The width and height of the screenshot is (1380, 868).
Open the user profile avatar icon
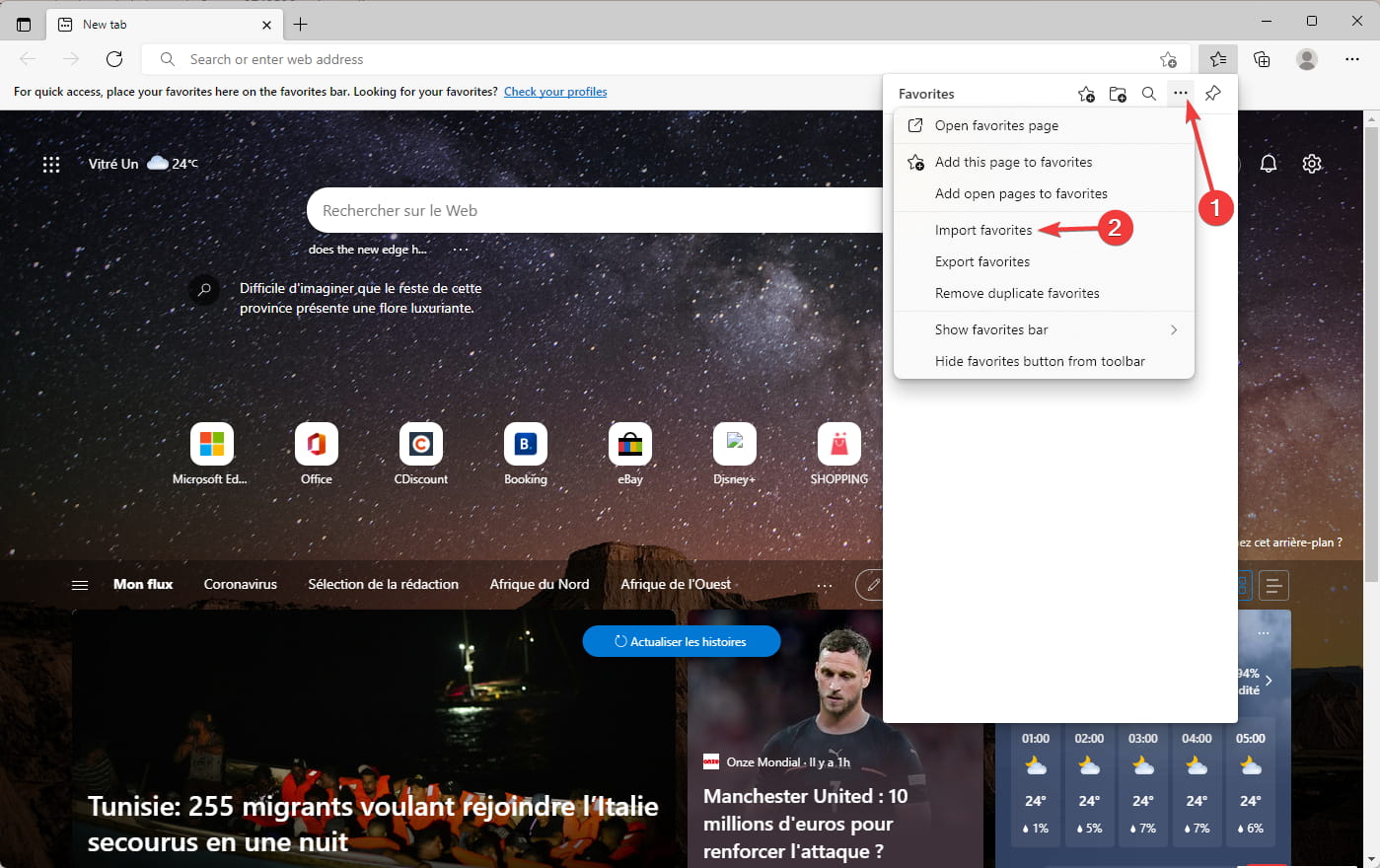click(x=1307, y=59)
